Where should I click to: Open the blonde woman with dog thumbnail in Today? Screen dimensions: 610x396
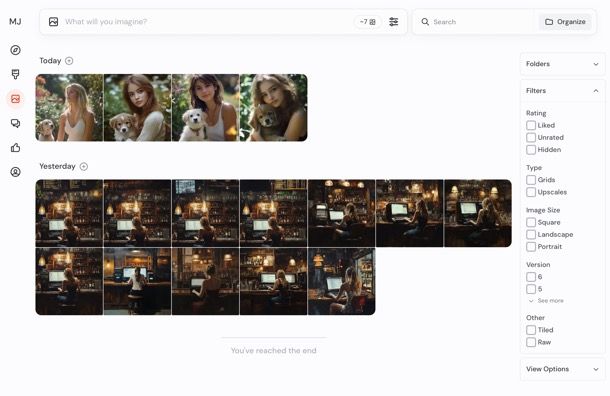[69, 108]
